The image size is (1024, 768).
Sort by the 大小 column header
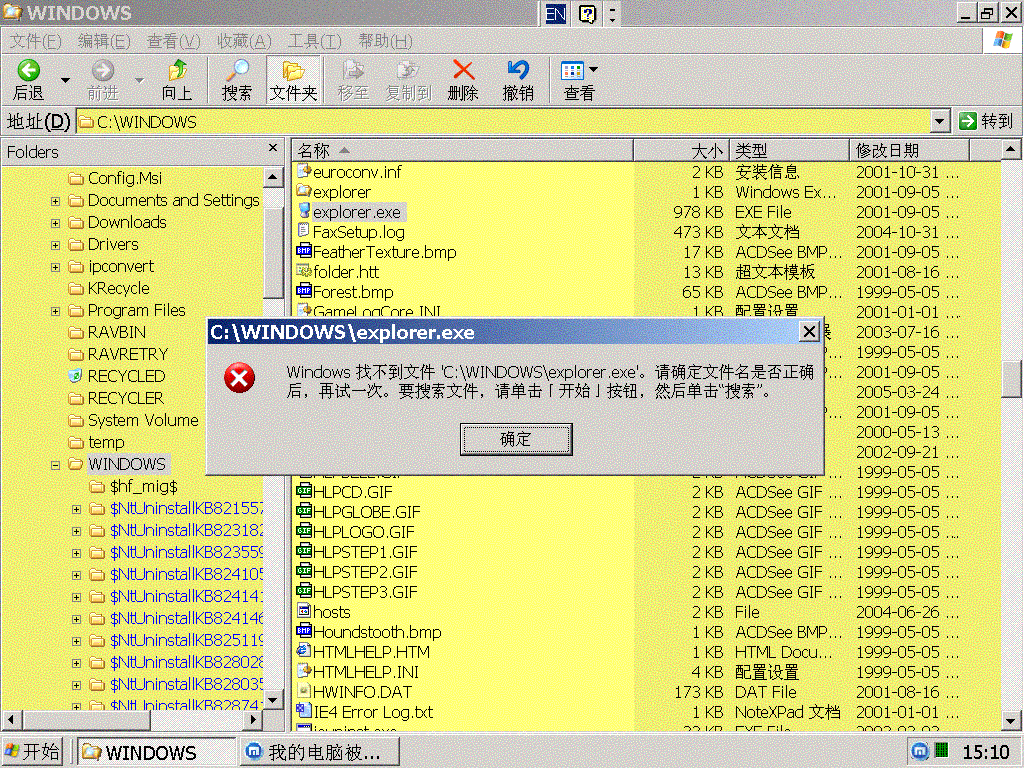pyautogui.click(x=680, y=151)
